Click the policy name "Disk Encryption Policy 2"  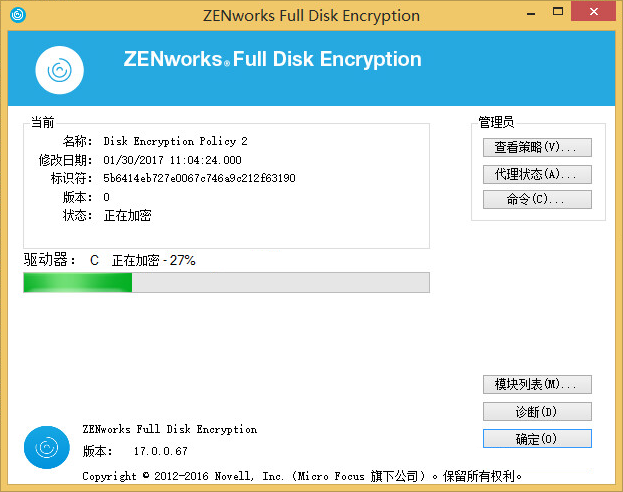175,142
